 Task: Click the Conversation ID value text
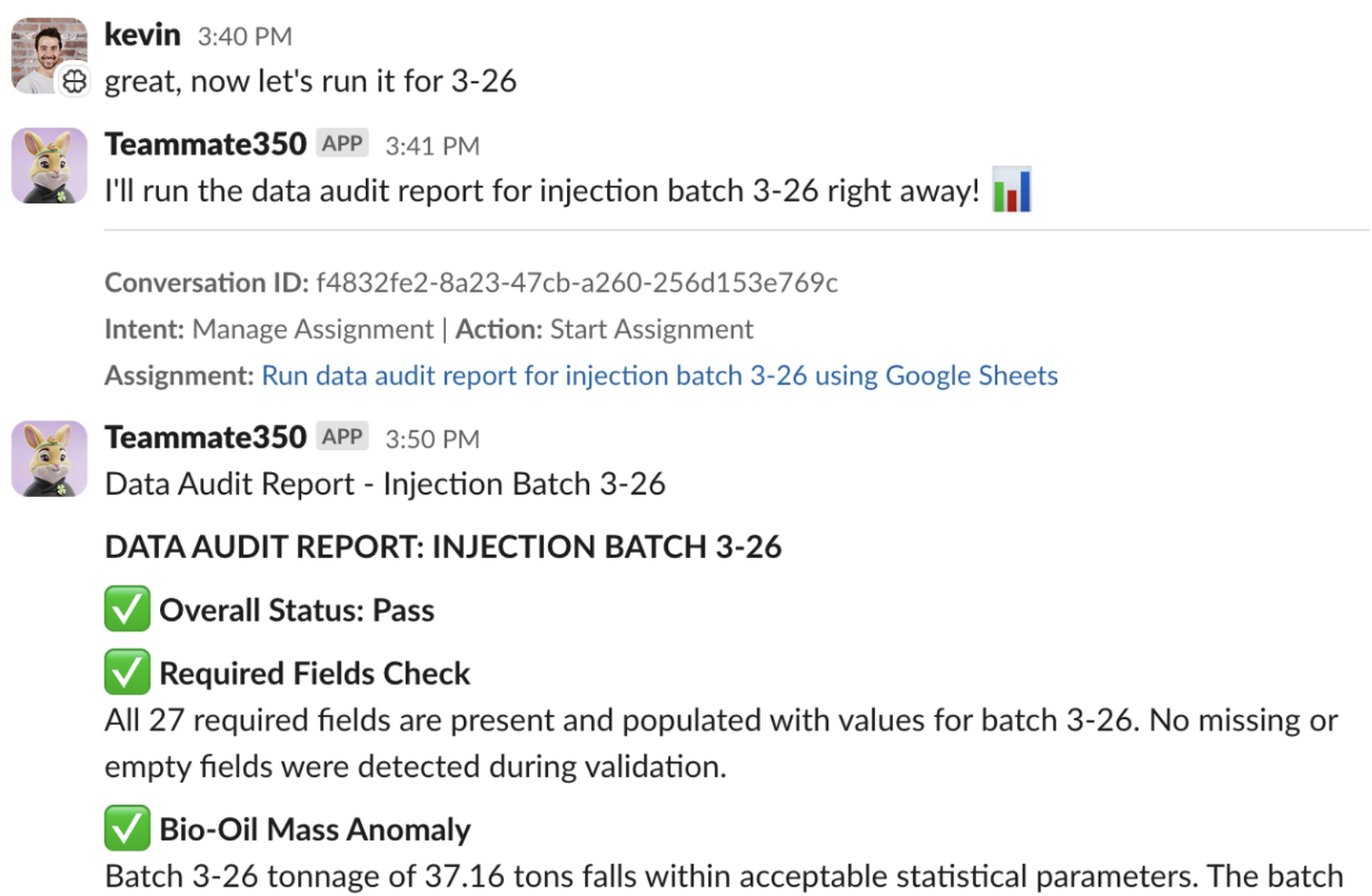click(x=577, y=282)
